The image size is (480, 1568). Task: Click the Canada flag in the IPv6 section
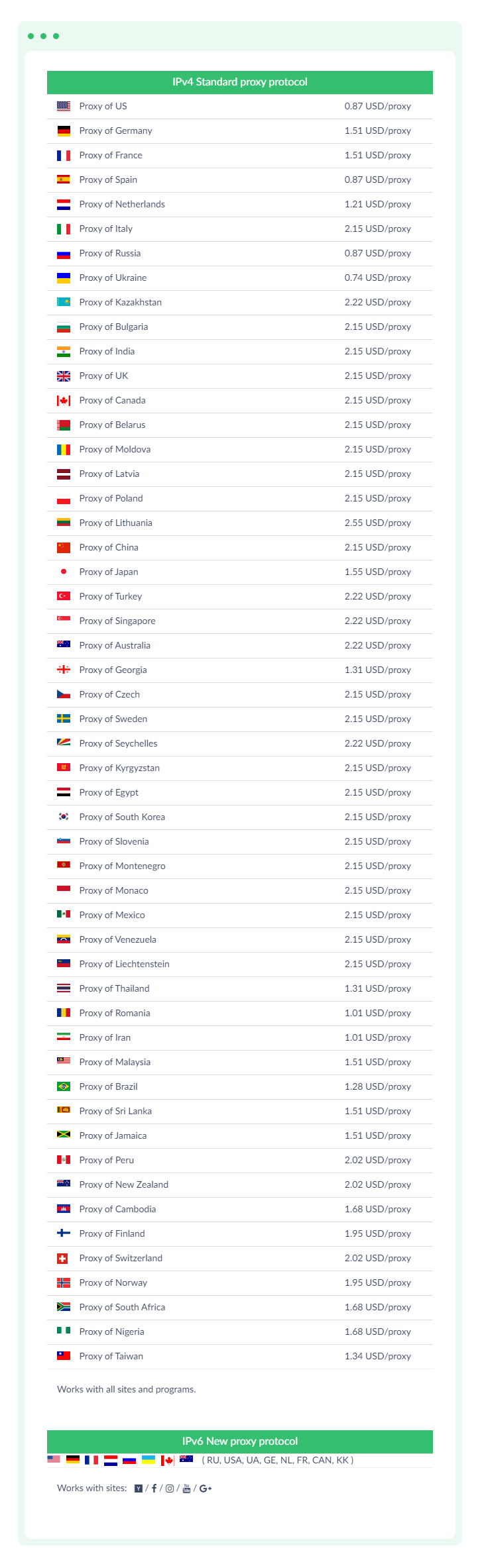click(168, 1460)
